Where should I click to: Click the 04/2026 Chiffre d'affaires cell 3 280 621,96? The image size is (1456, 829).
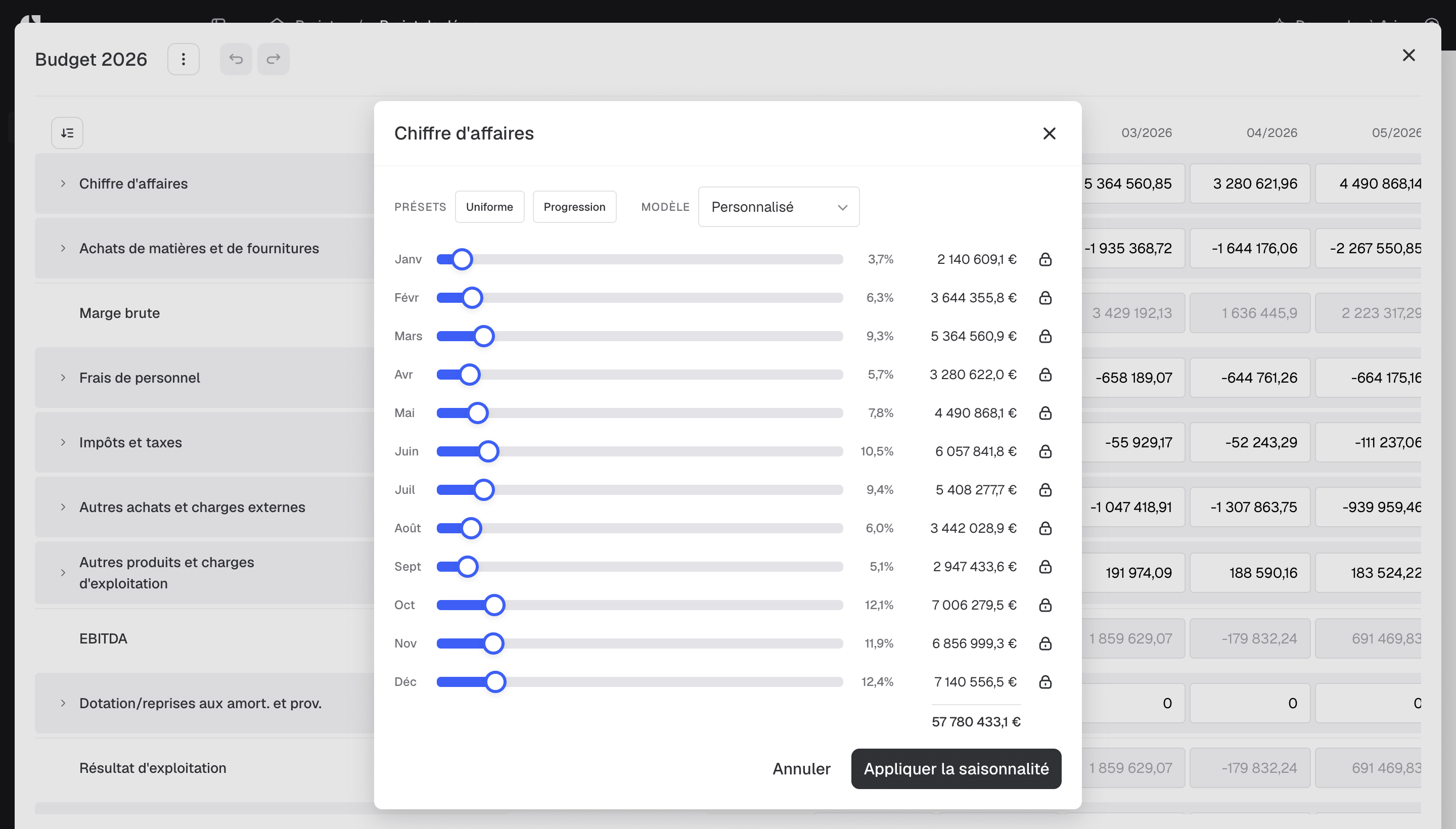point(1250,183)
